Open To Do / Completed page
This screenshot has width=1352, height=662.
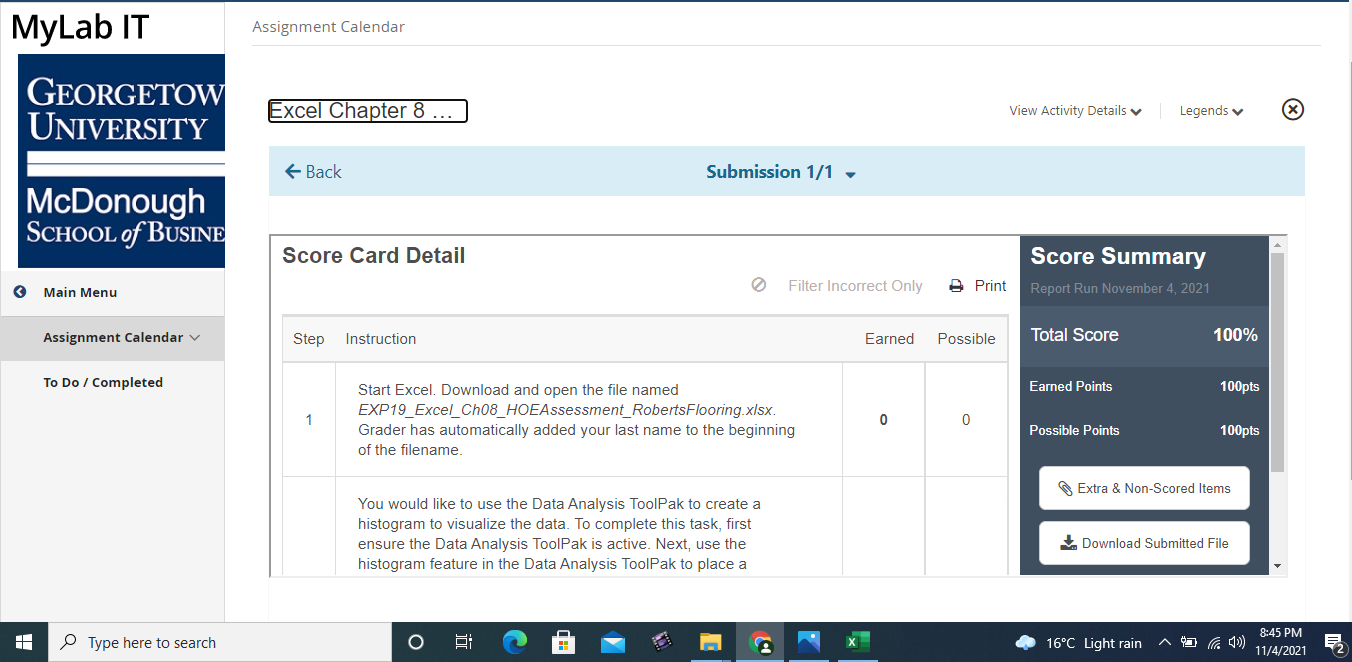point(103,382)
